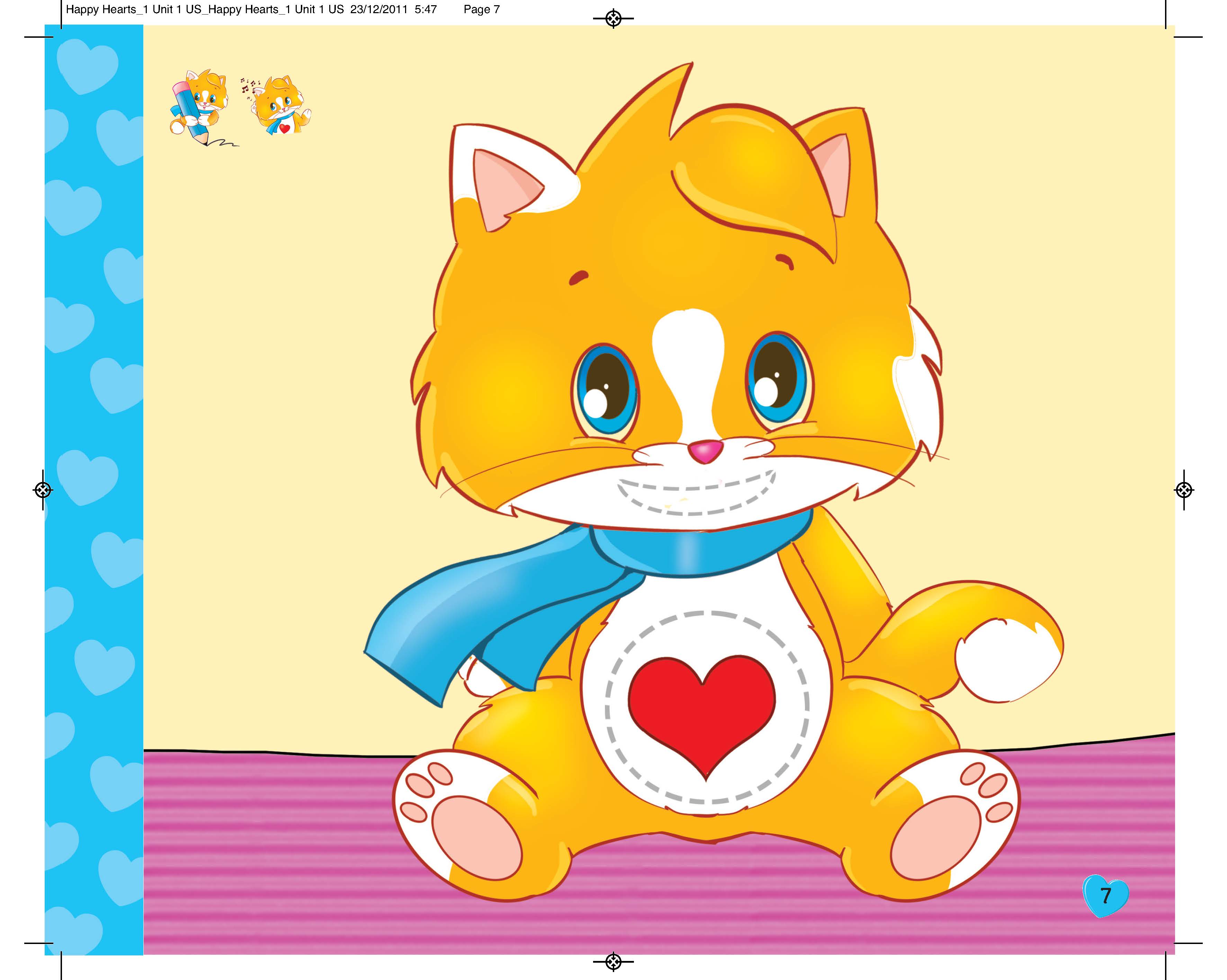Click the top center registration crosshair mark
The height and width of the screenshot is (980, 1227).
pos(613,18)
